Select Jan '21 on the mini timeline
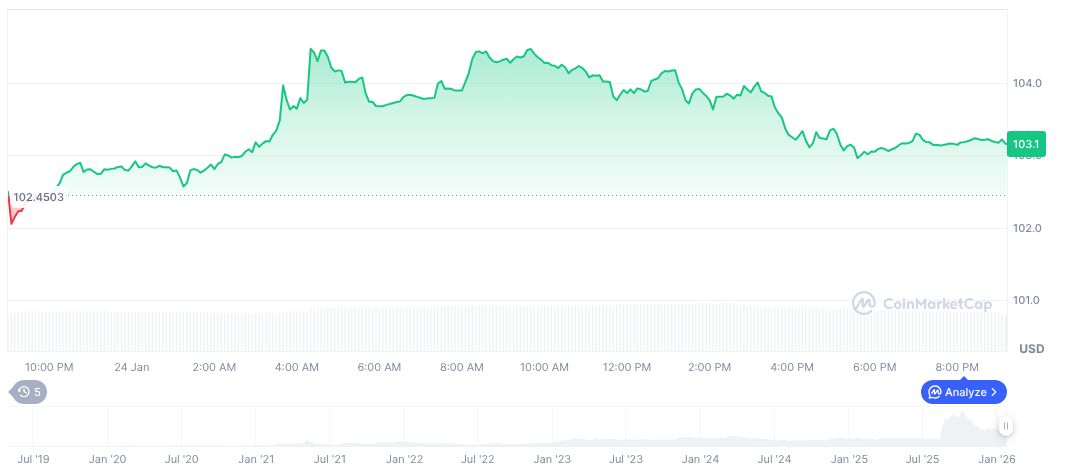This screenshot has width=1072, height=470. (x=256, y=459)
